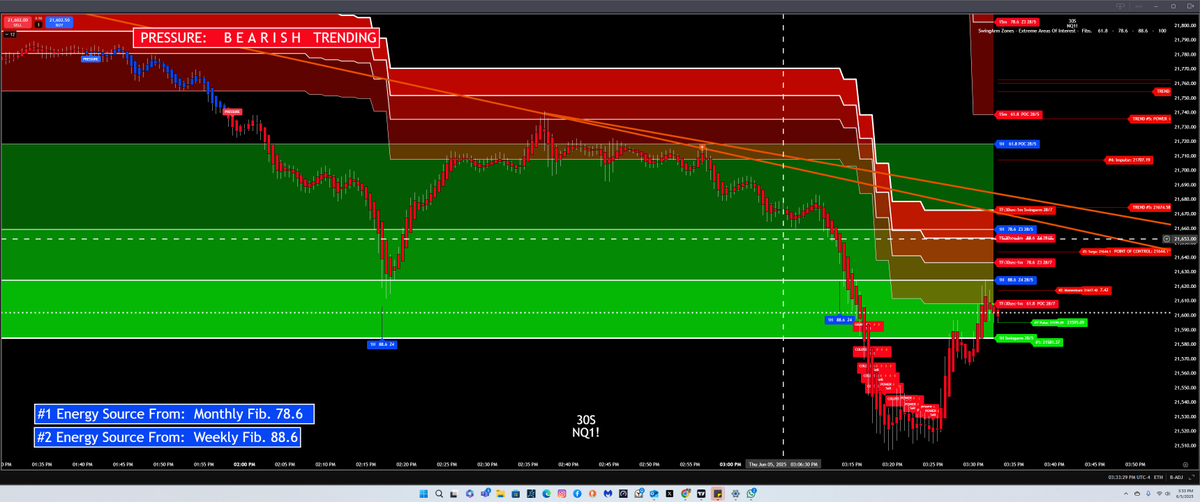Click the blue 1H 78.6 Z3 28/5 label

coord(1016,229)
